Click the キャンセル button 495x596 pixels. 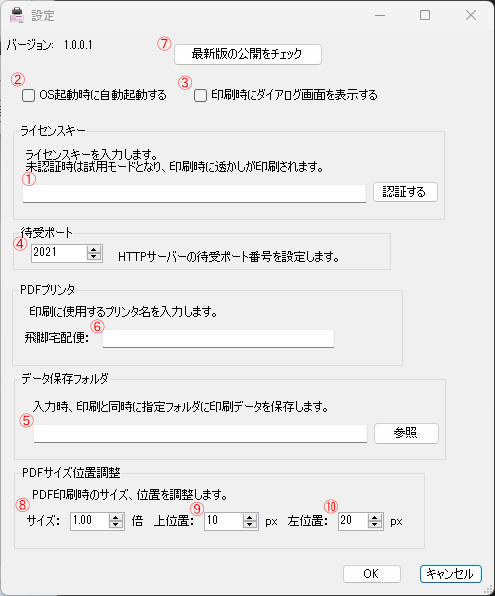point(451,574)
